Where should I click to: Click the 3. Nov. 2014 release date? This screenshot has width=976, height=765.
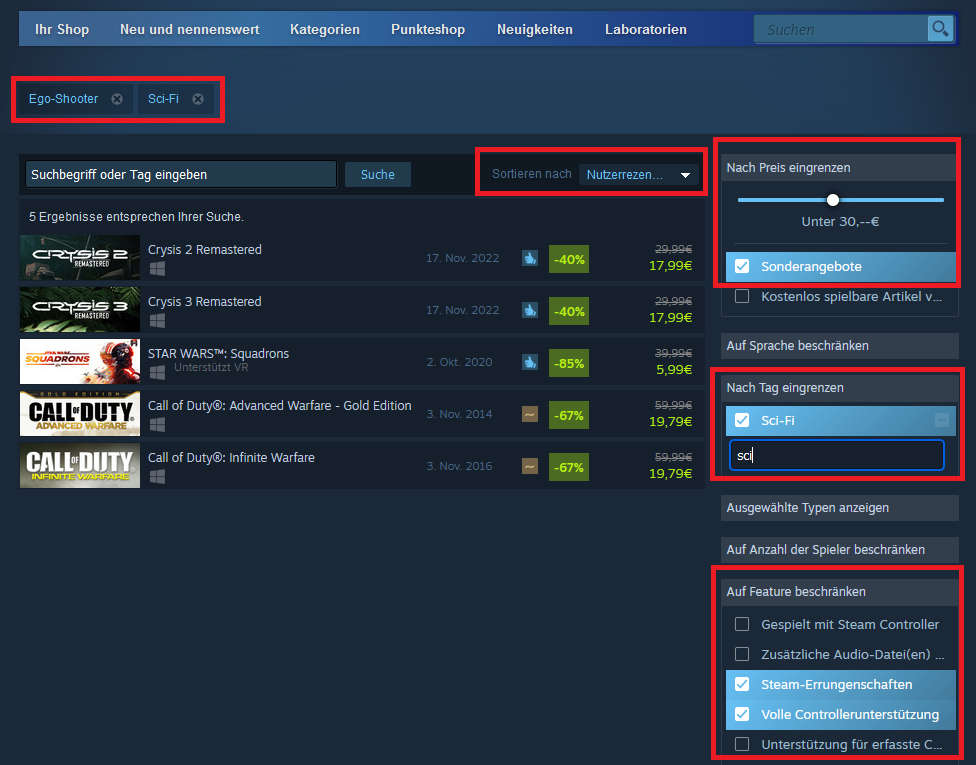click(x=459, y=414)
